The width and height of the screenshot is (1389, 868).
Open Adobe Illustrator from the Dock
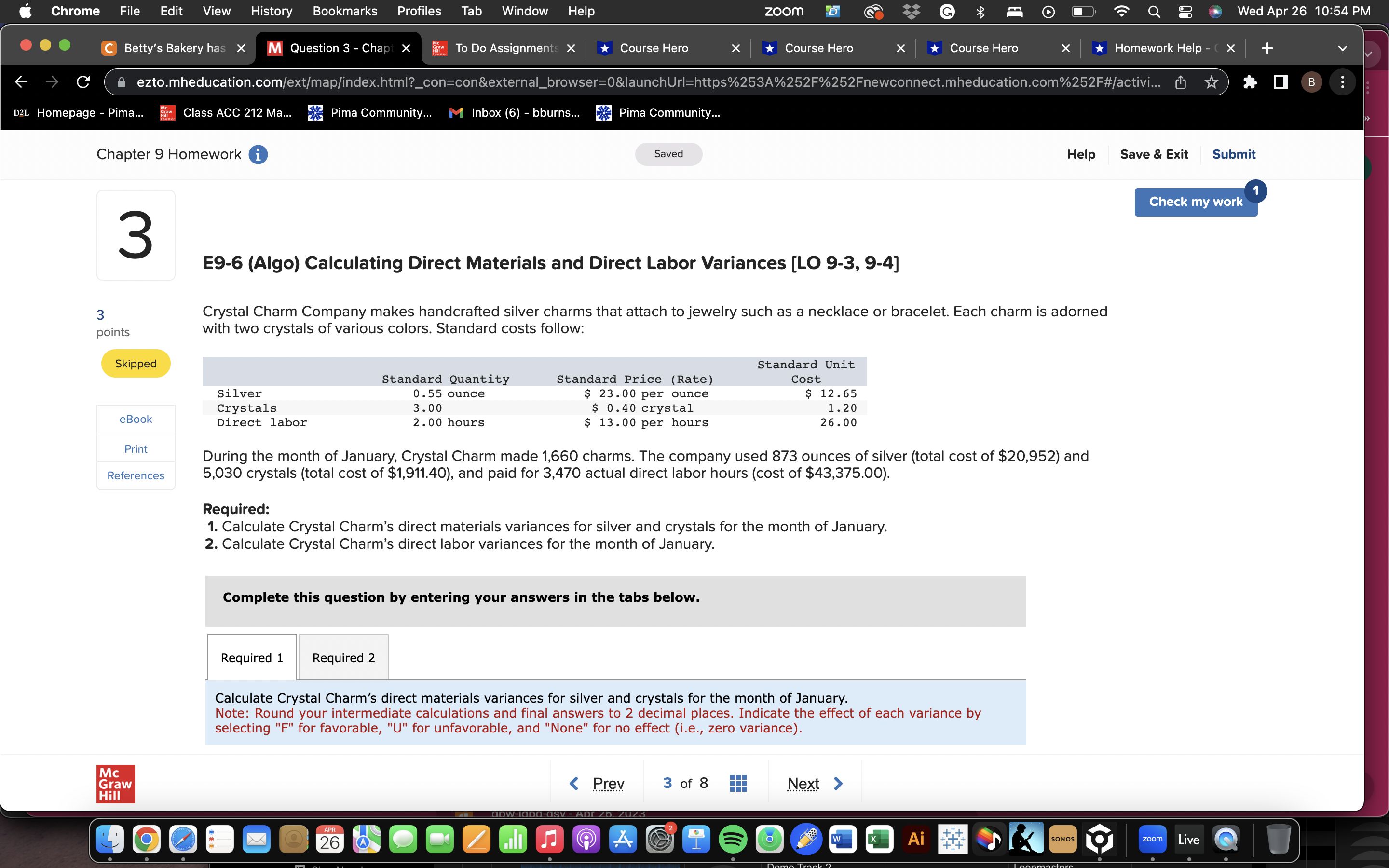pos(916,839)
